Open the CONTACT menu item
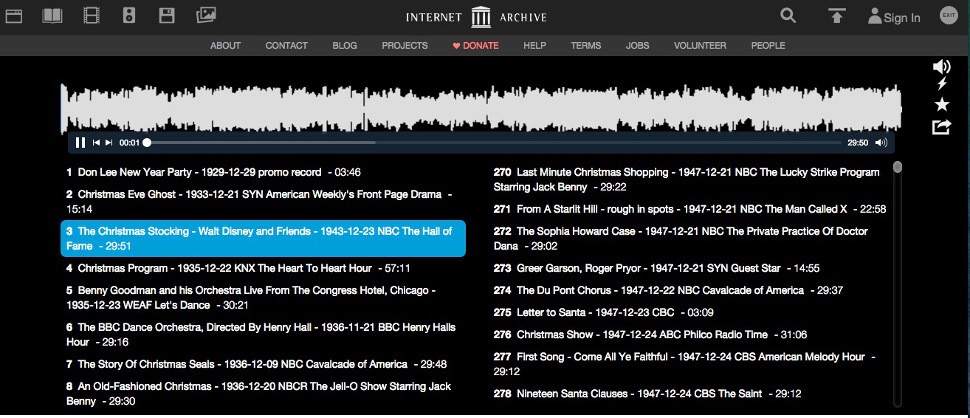Image resolution: width=970 pixels, height=418 pixels. [x=286, y=46]
